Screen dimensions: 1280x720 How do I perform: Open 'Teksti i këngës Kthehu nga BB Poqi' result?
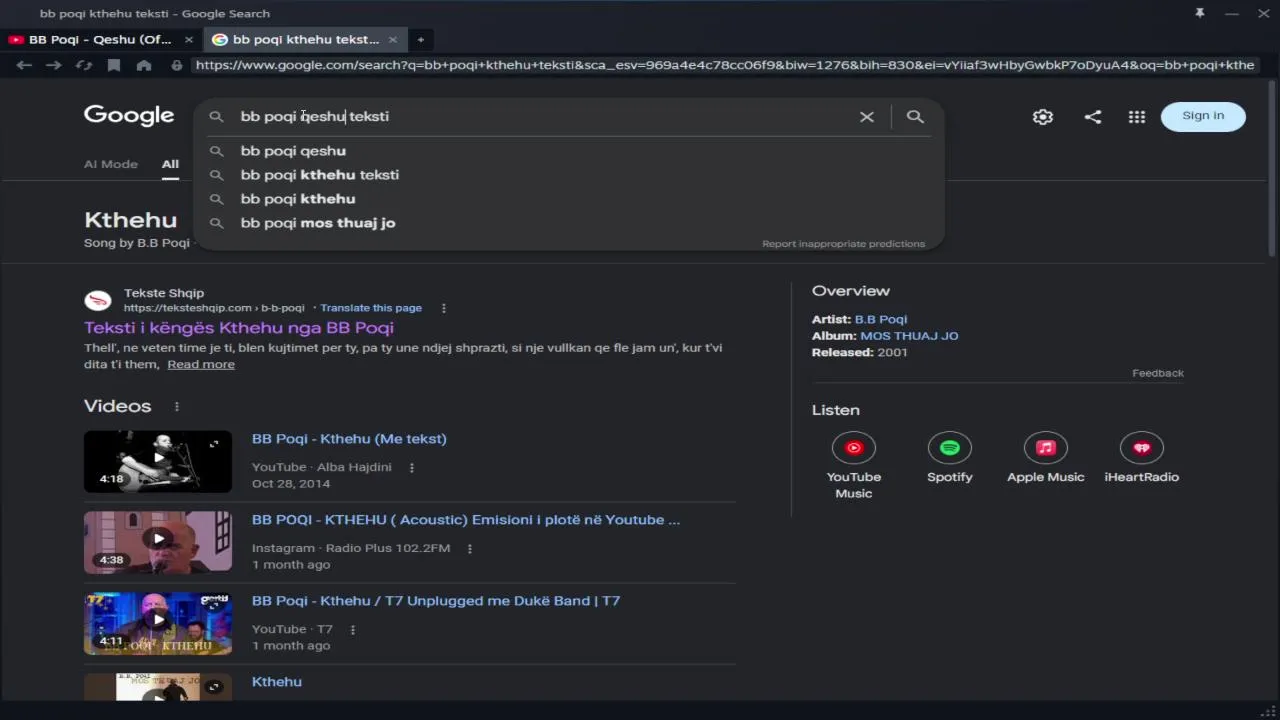239,328
